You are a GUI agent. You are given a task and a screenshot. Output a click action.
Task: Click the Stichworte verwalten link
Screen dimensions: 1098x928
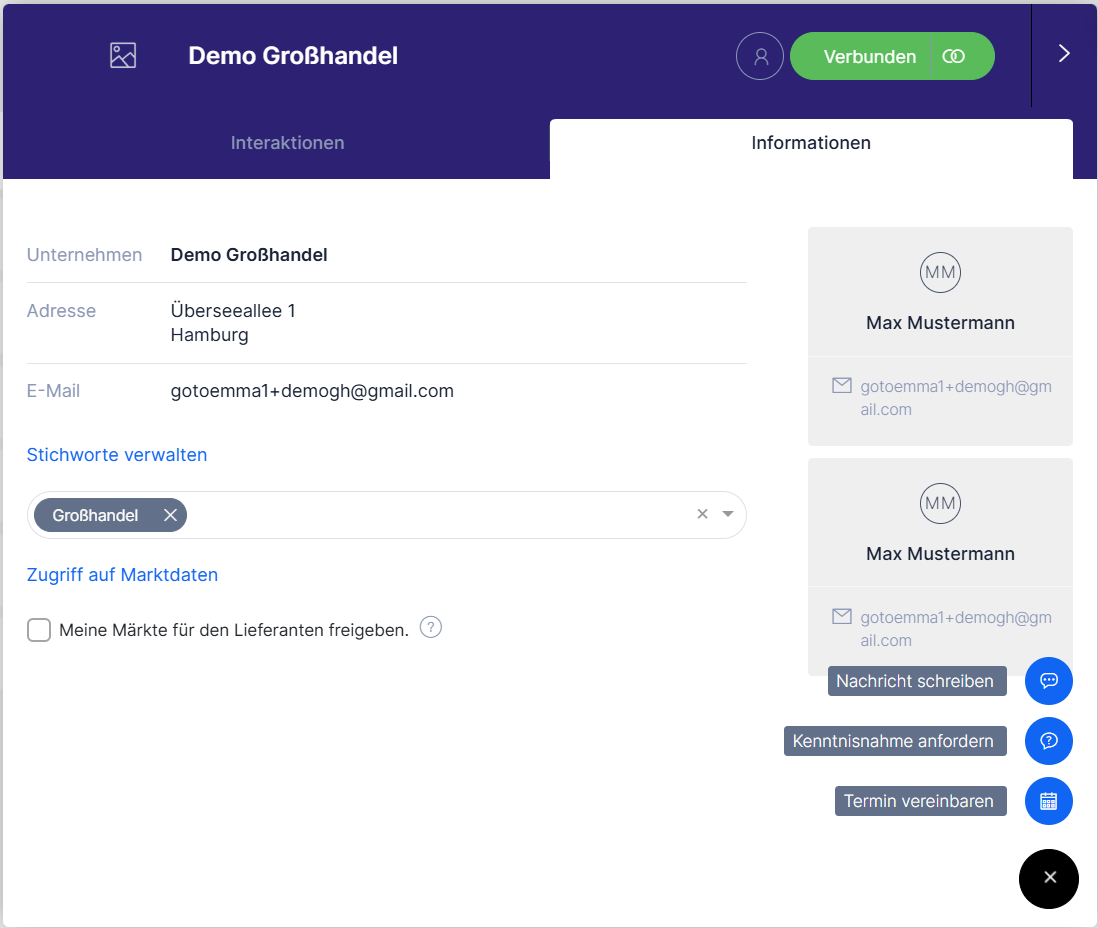pos(117,455)
